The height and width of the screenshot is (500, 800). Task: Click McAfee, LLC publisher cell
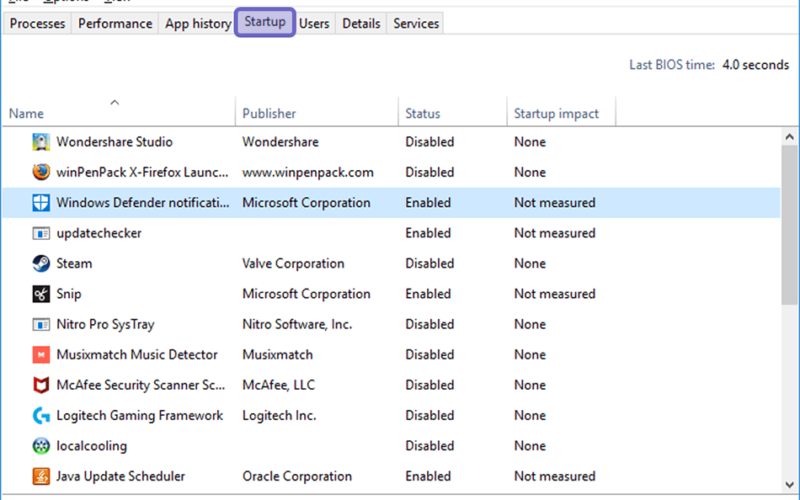tap(279, 385)
